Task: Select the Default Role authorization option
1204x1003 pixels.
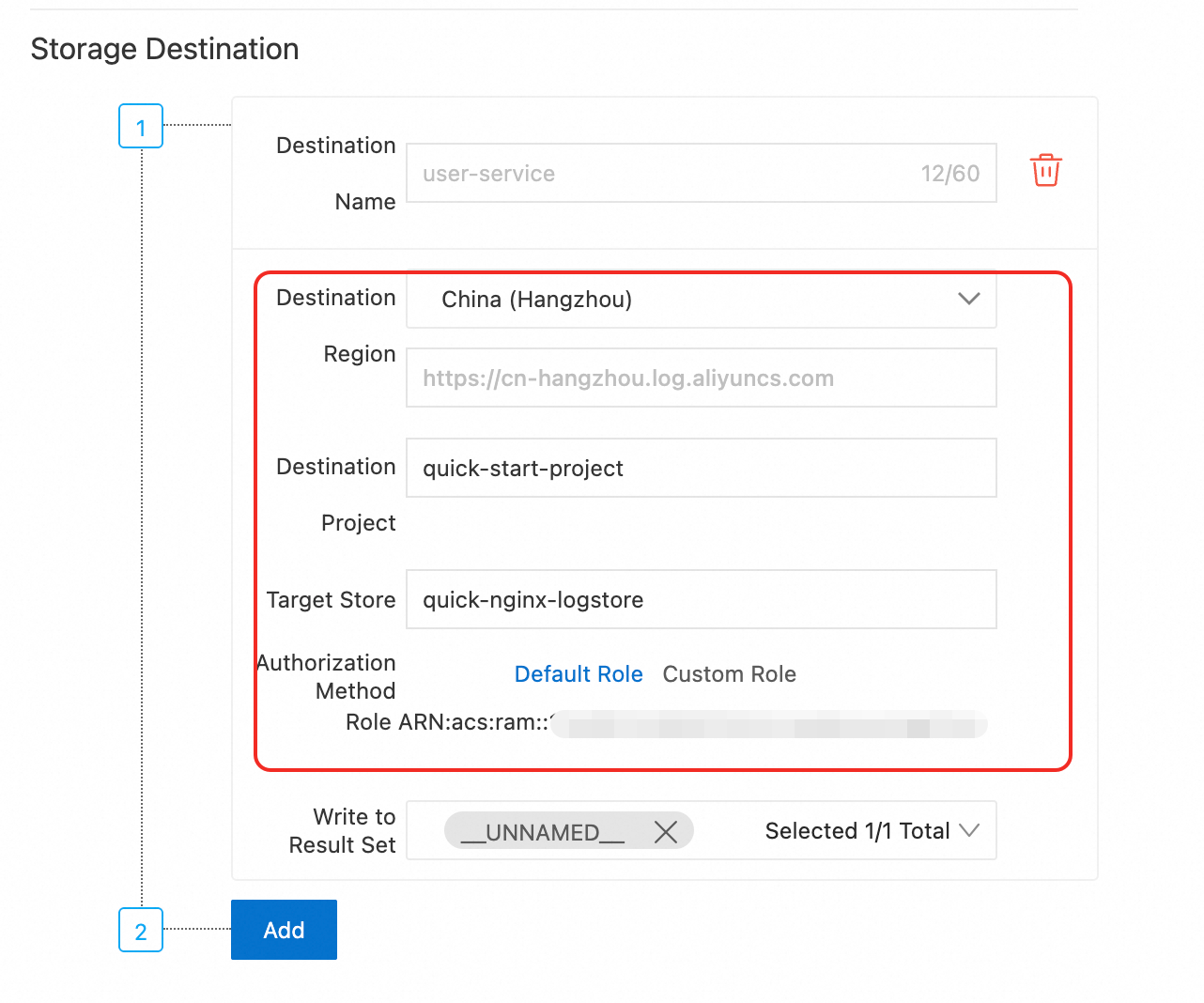Action: (x=579, y=674)
